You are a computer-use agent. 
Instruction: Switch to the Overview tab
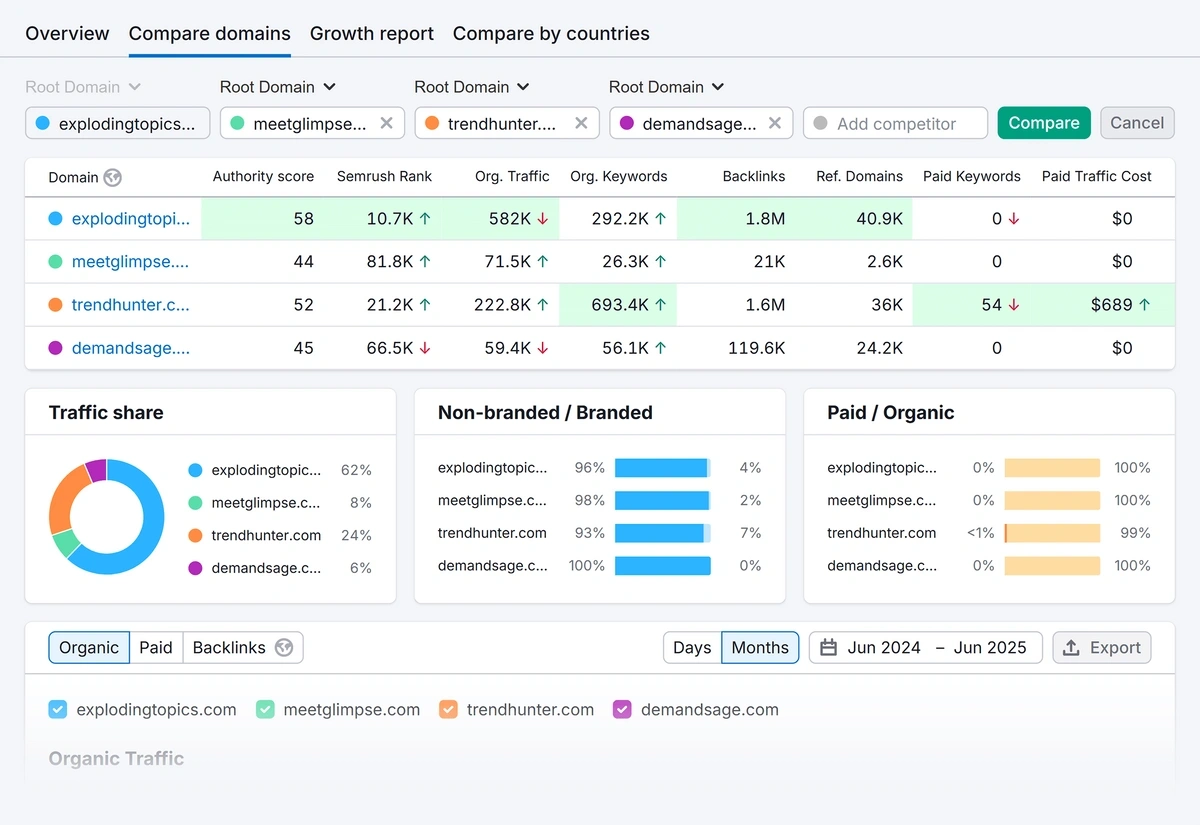coord(67,33)
